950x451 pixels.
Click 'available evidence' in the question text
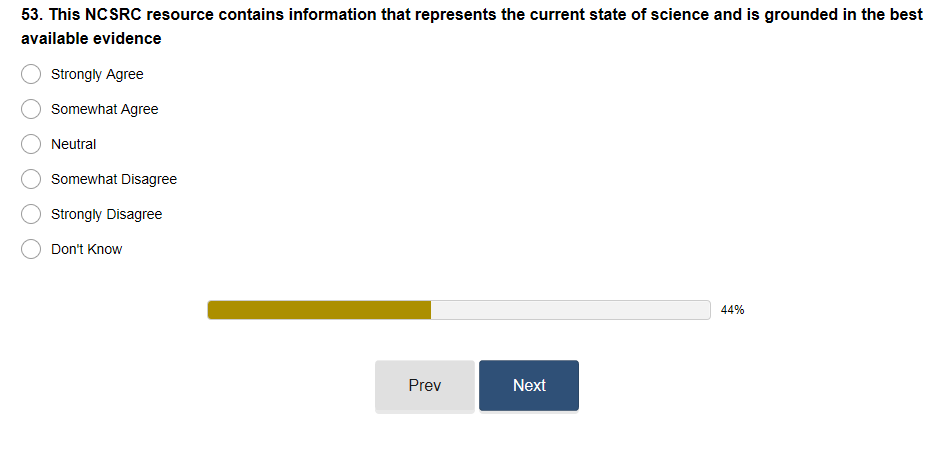91,38
